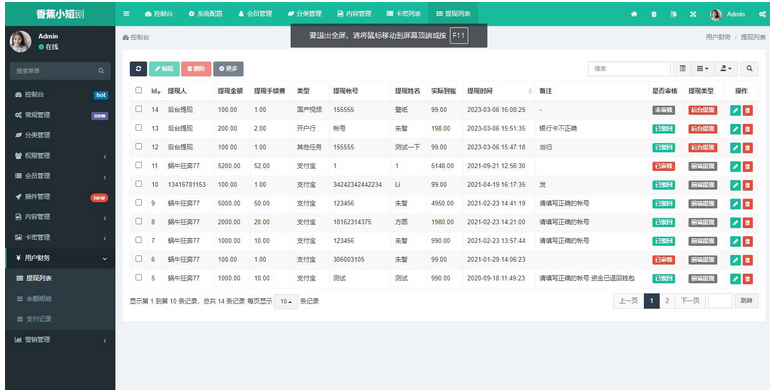The width and height of the screenshot is (770, 390).
Task: Open the column visibility dropdown in the toolbar
Action: click(x=703, y=69)
